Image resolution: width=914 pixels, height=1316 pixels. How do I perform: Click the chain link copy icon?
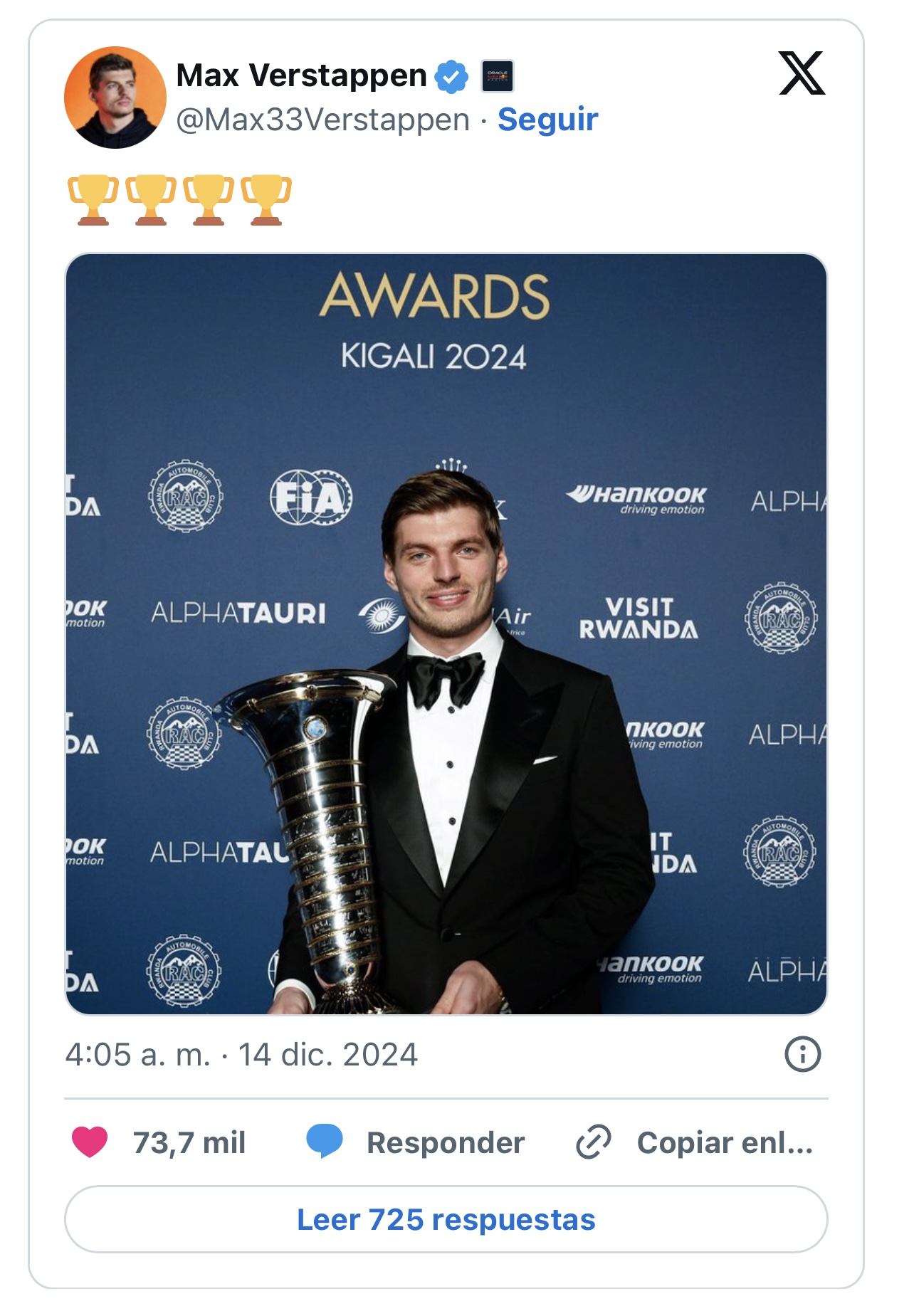pos(594,1142)
